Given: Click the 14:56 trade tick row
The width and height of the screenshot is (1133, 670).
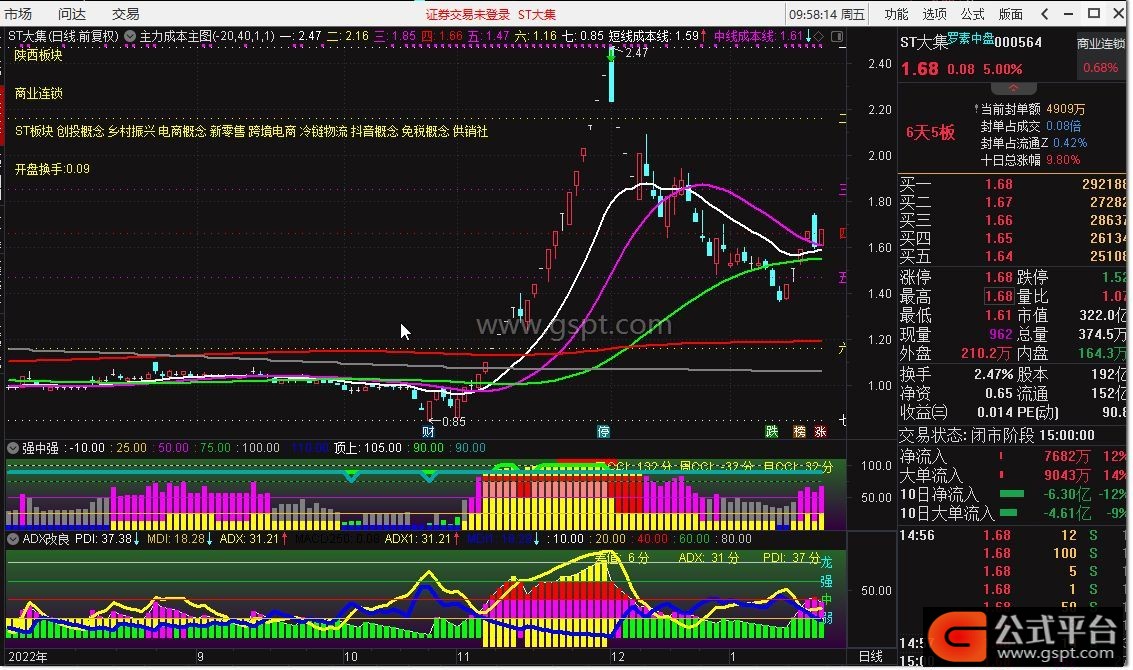Looking at the screenshot, I should click(1012, 536).
